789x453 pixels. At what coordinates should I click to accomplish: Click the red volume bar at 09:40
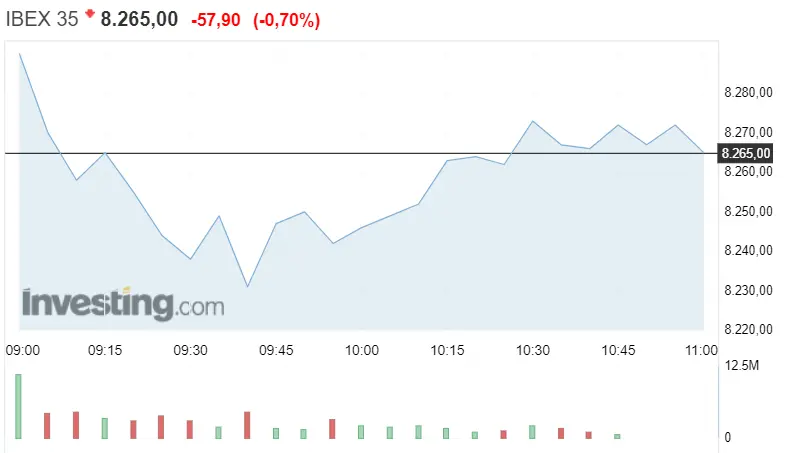247,425
